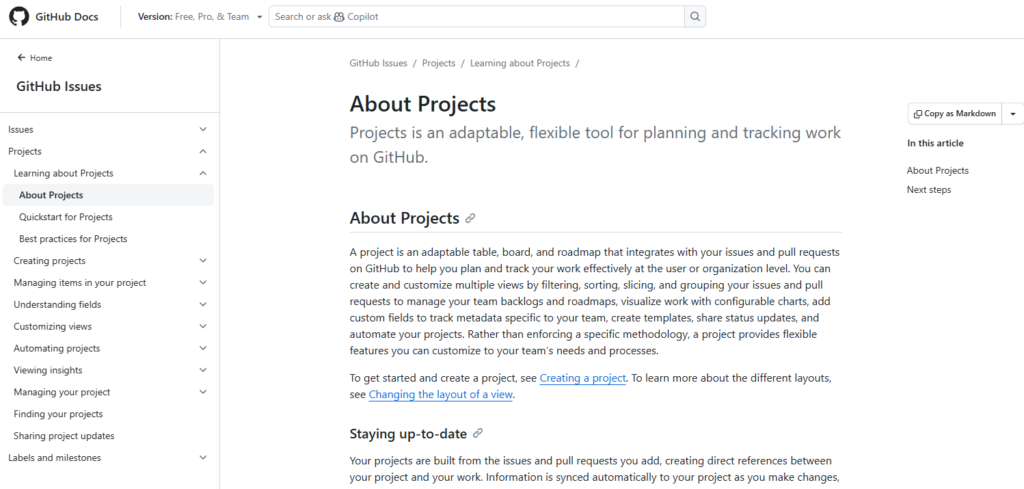This screenshot has width=1024, height=489.
Task: Click the Labels and milestones sidebar label
Action: [55, 458]
